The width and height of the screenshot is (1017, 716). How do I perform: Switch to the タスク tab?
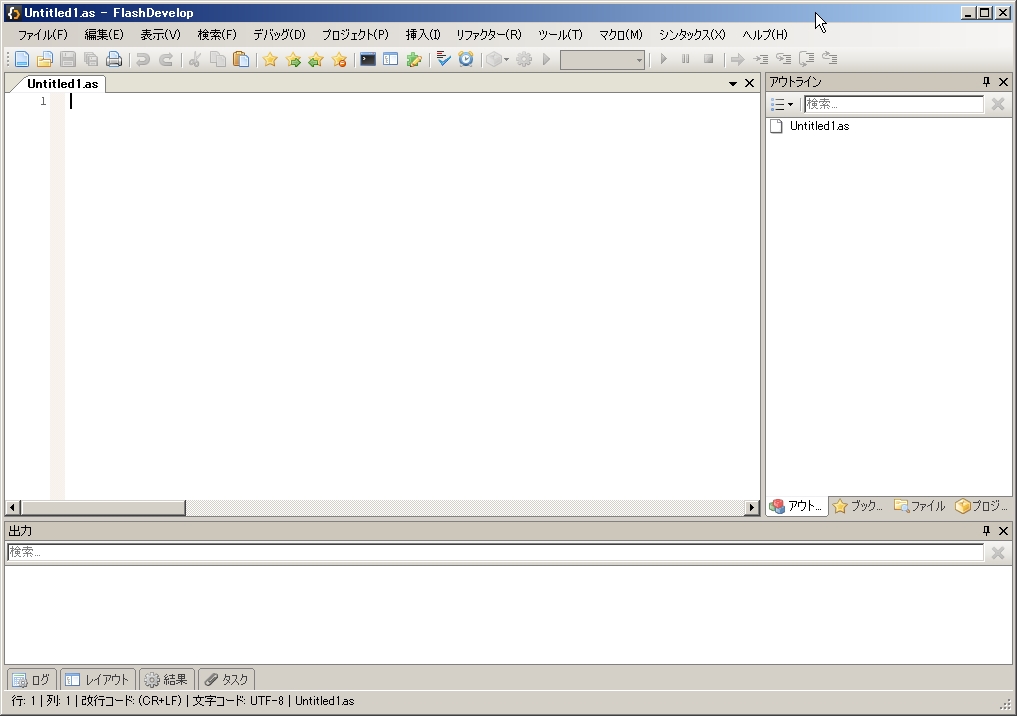point(226,680)
